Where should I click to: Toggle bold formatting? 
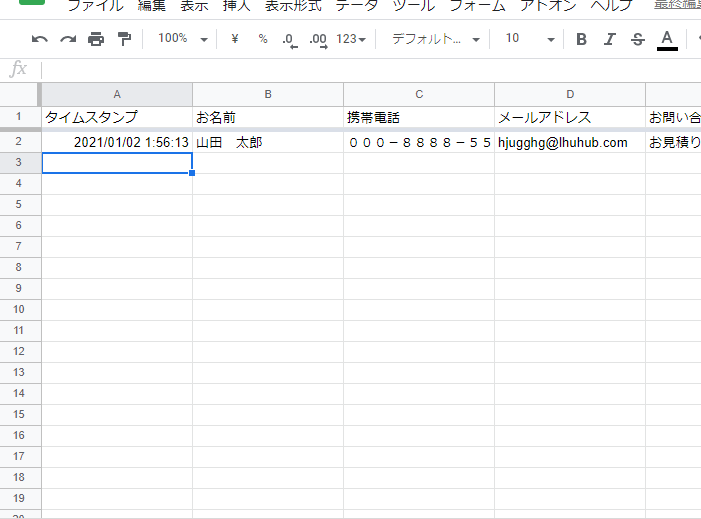(581, 39)
